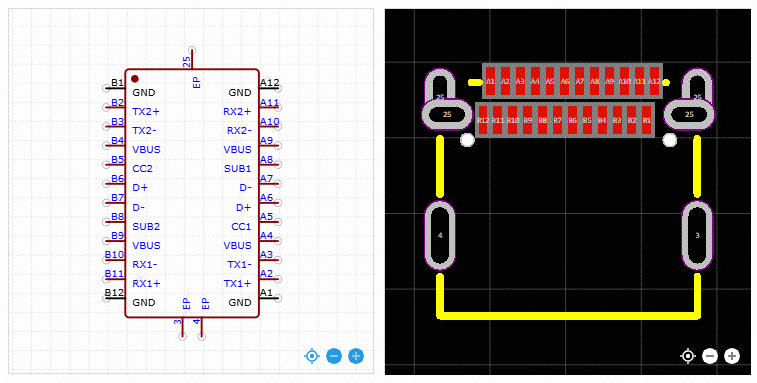Click the yellow silkscreen outline bottom edge
757x383 pixels.
tap(569, 316)
